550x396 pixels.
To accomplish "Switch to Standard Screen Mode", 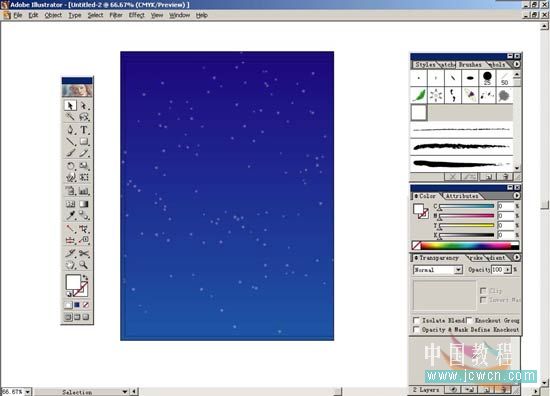I will [x=68, y=317].
